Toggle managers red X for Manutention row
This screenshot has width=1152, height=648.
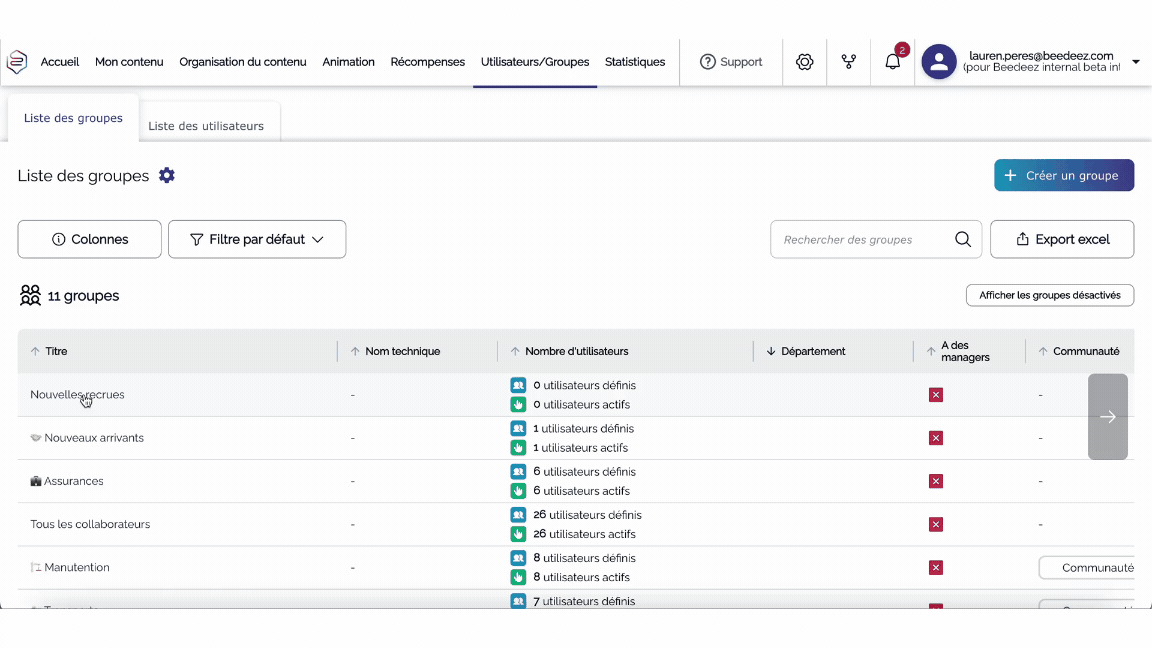tap(936, 568)
